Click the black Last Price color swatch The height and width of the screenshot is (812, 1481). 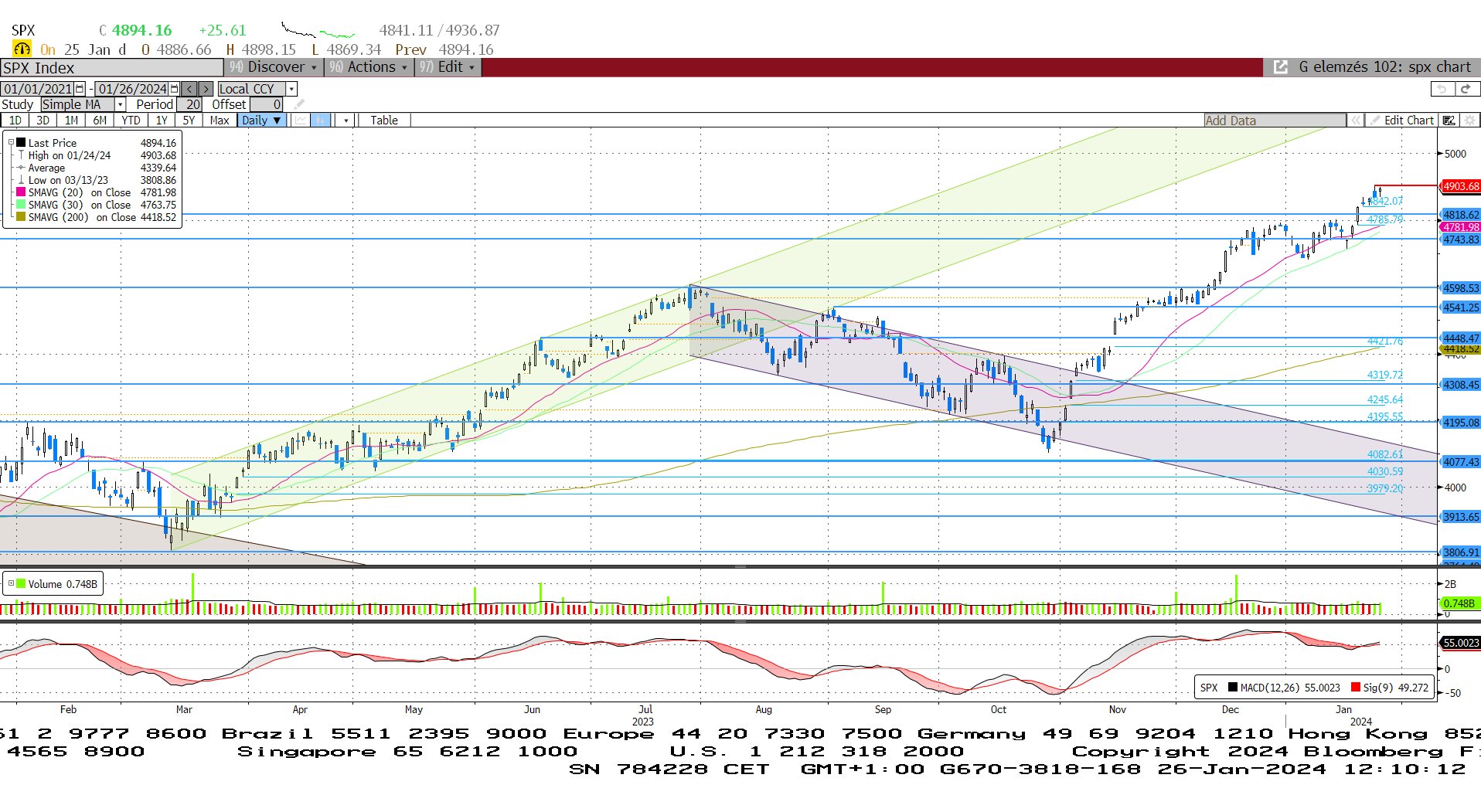pos(21,142)
